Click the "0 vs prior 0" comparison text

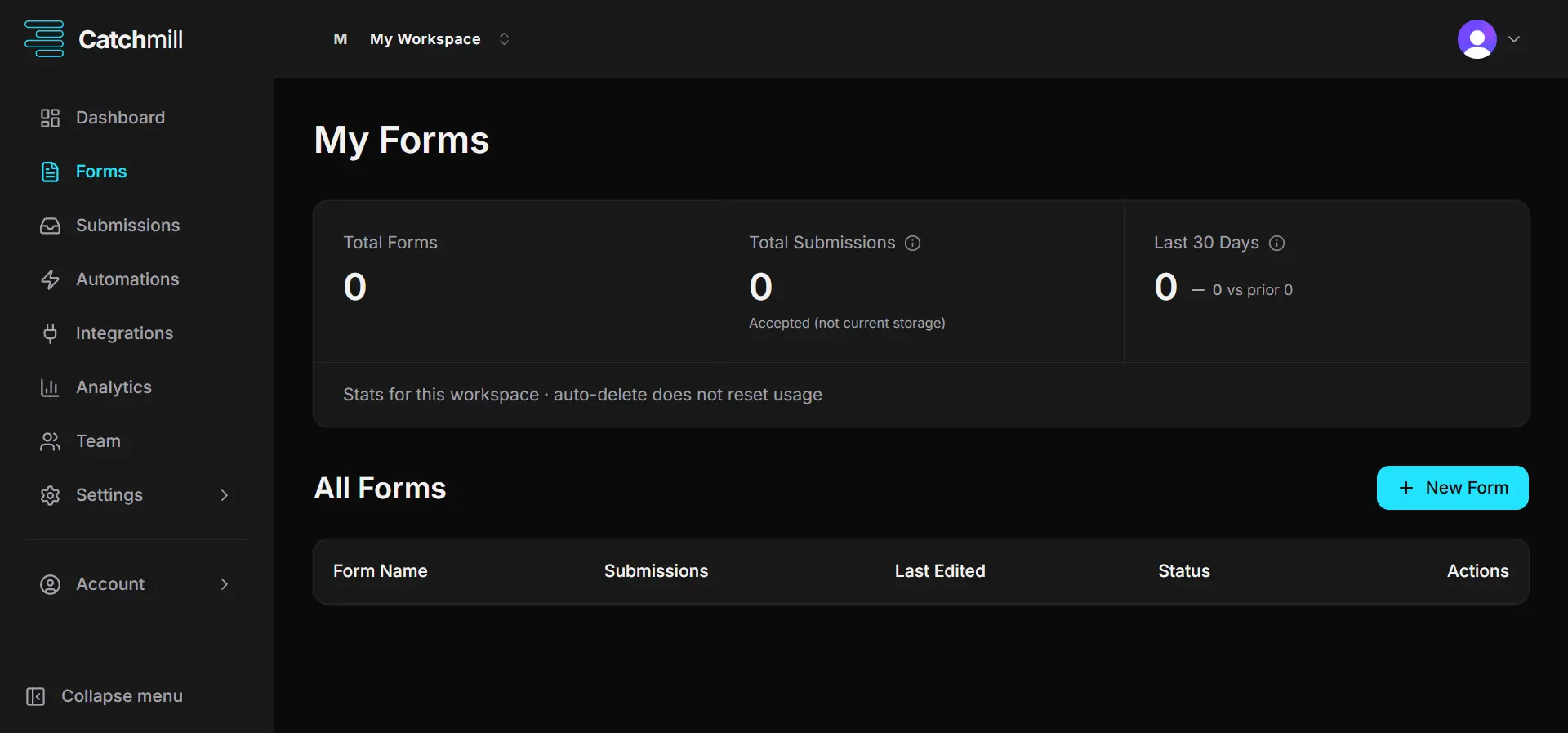click(x=1253, y=290)
